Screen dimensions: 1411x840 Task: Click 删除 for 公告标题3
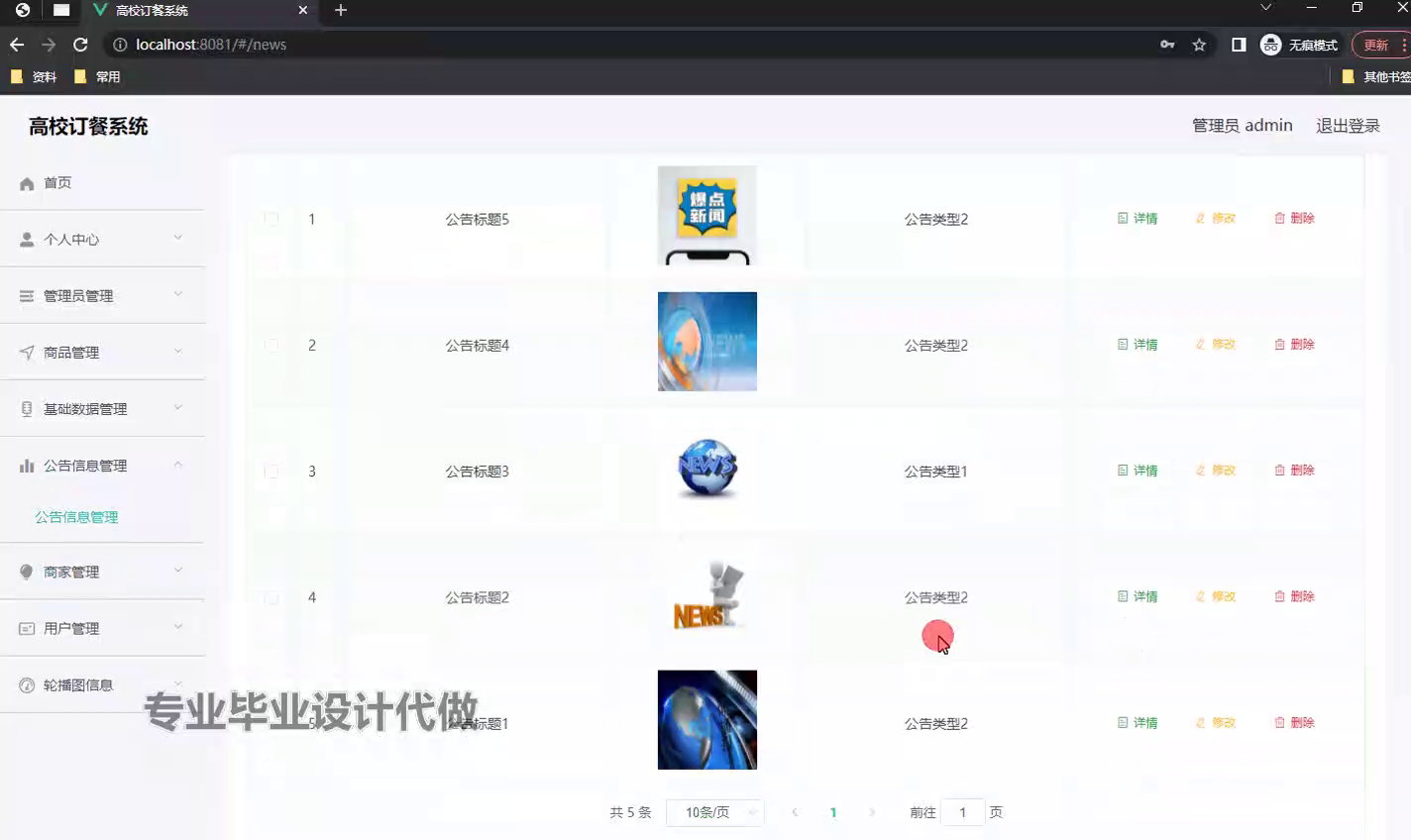1294,471
